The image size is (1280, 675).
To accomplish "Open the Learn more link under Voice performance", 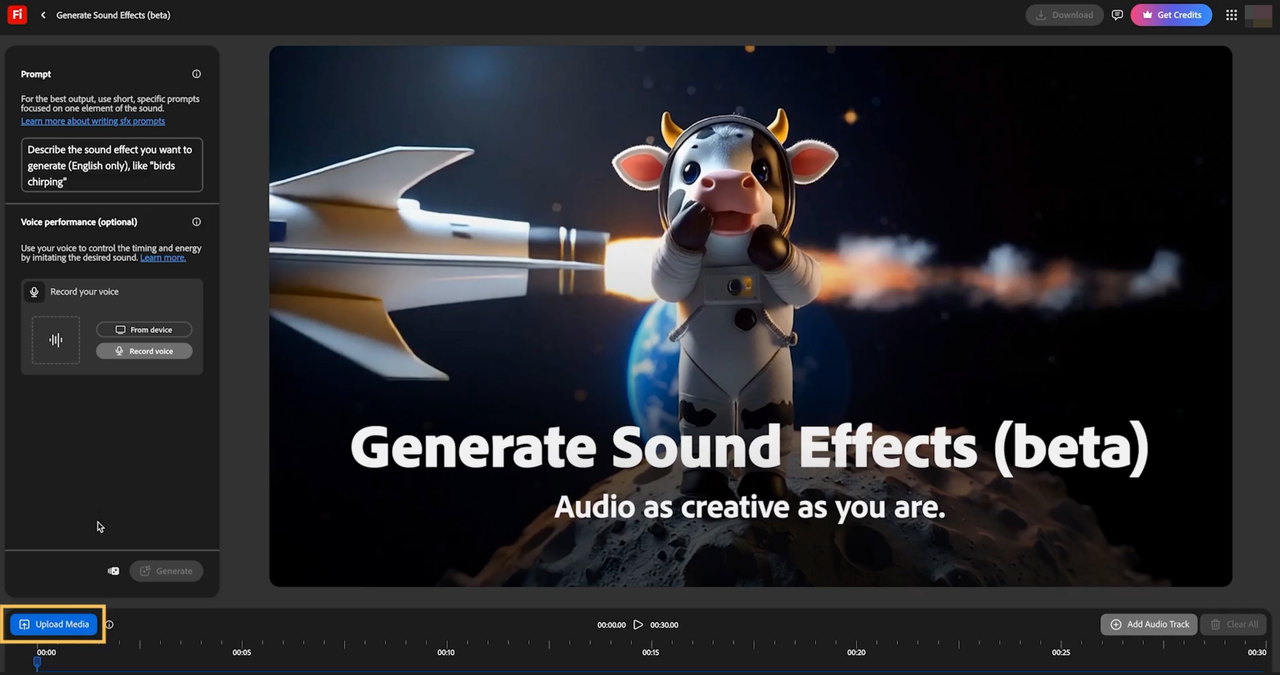I will point(163,258).
